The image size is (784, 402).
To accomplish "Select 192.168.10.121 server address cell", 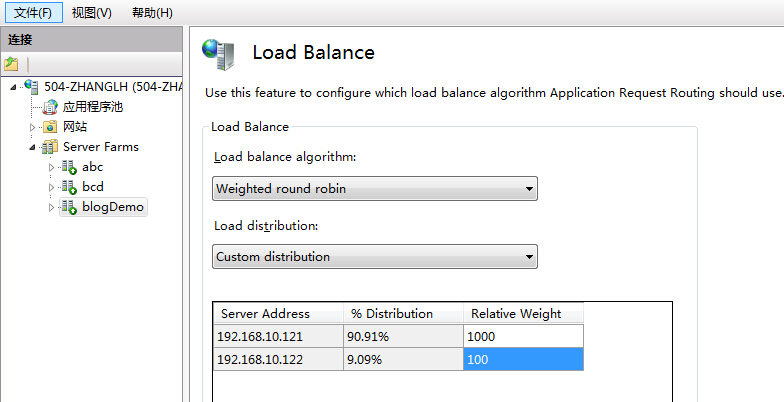I will click(x=278, y=336).
